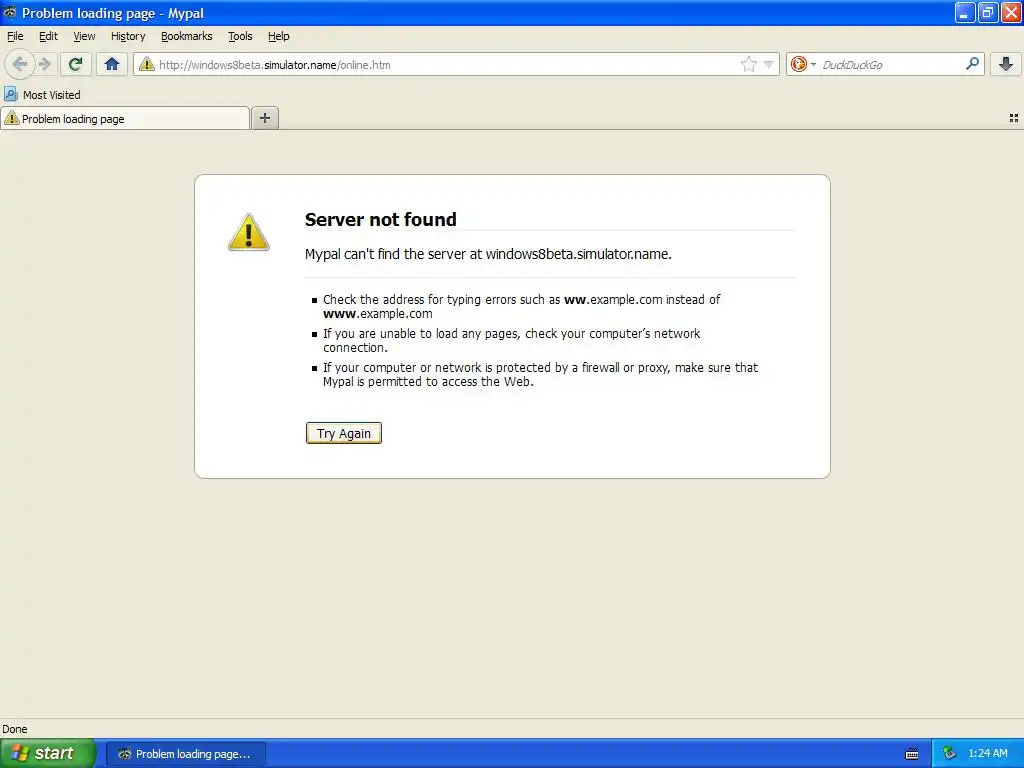
Task: Open the View menu
Action: [x=84, y=36]
